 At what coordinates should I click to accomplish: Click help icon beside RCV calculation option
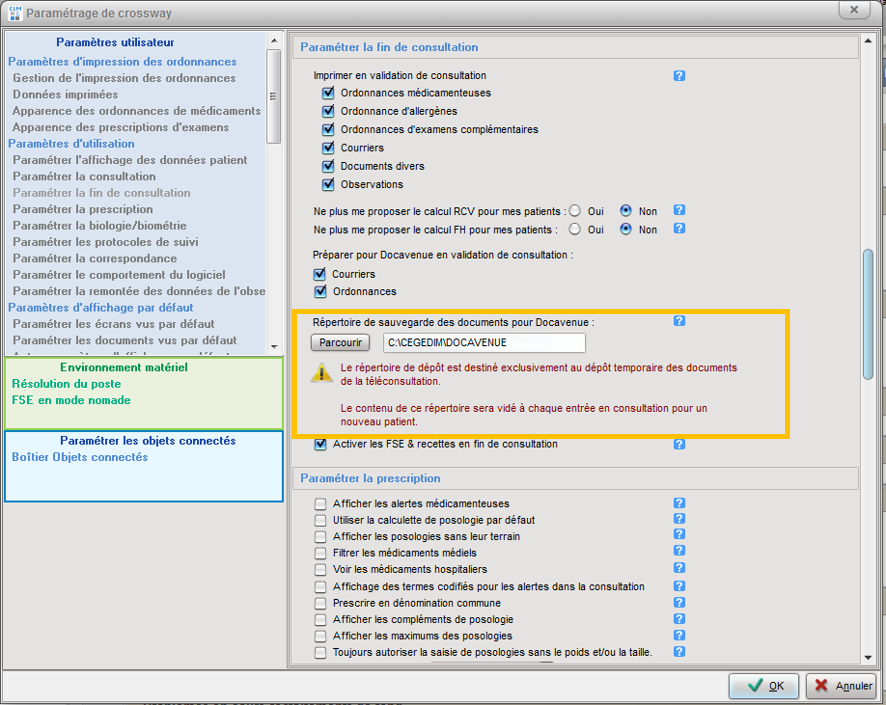(679, 211)
